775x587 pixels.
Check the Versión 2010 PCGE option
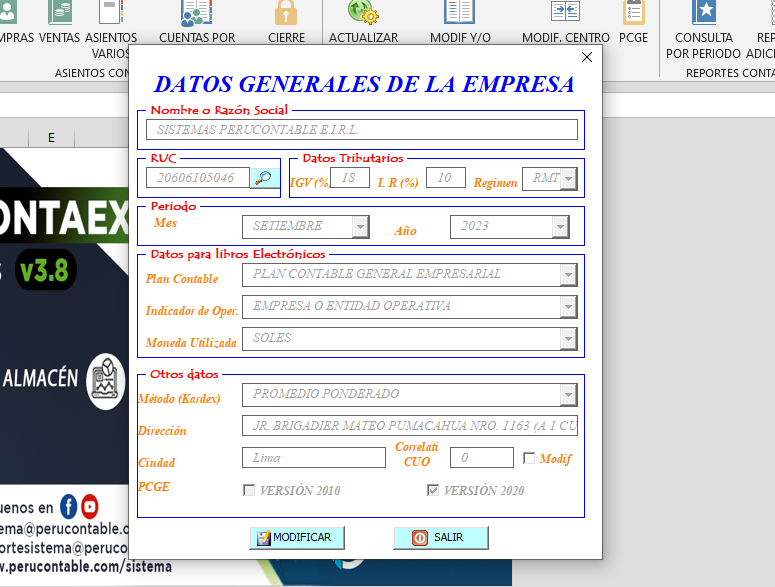pos(249,490)
